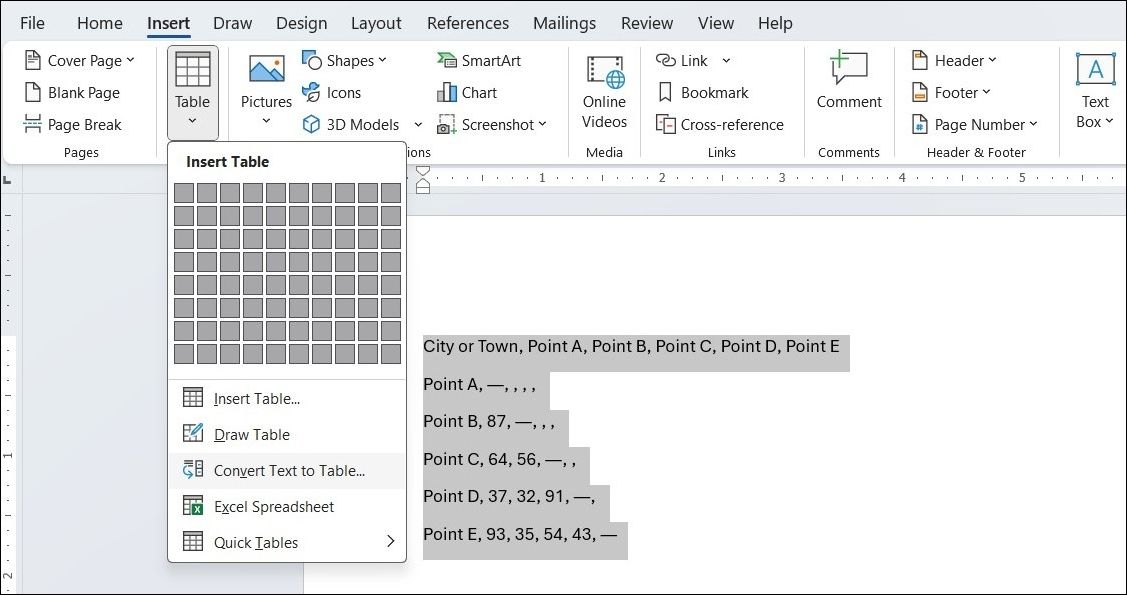1127x595 pixels.
Task: Click the top-left cell of table grid
Action: (184, 193)
